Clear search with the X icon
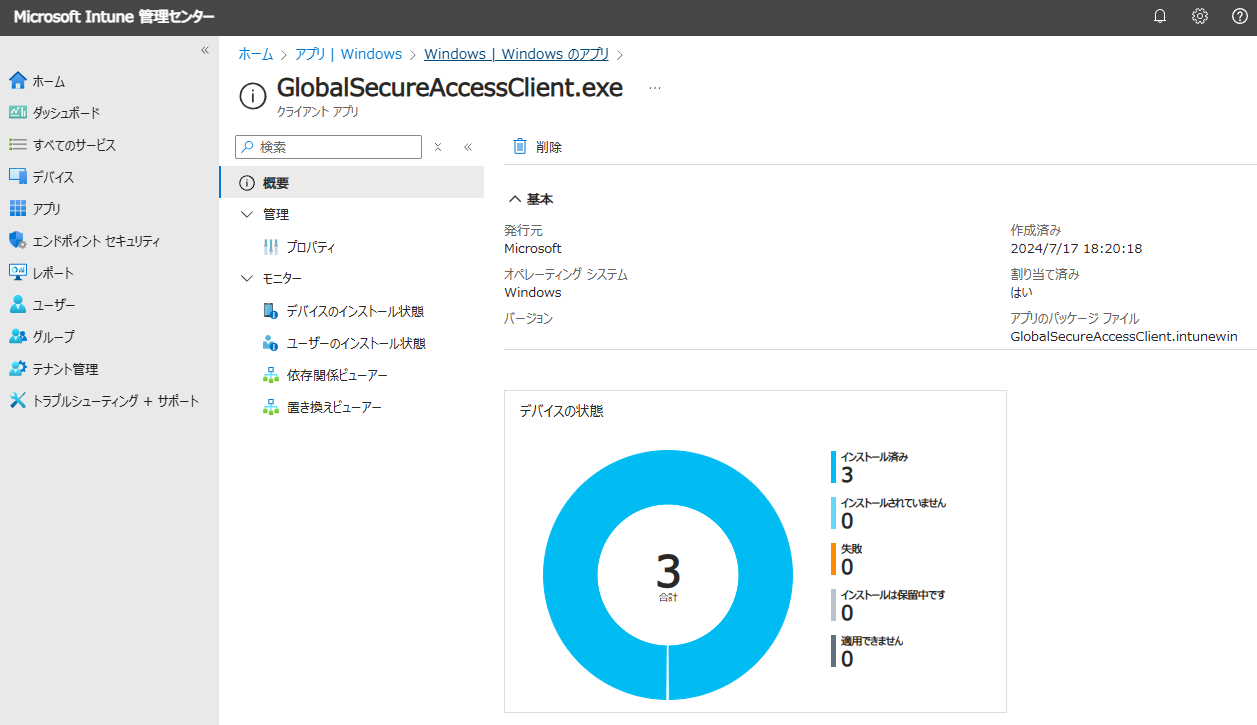 438,147
